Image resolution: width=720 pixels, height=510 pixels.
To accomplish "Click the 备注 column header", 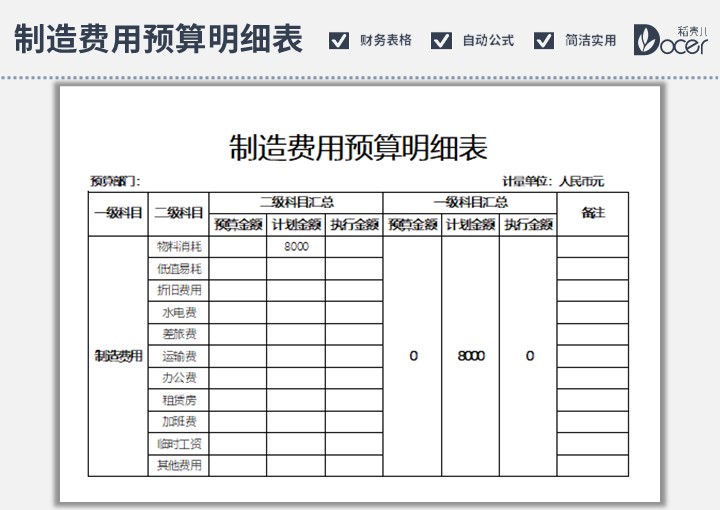I will [592, 214].
